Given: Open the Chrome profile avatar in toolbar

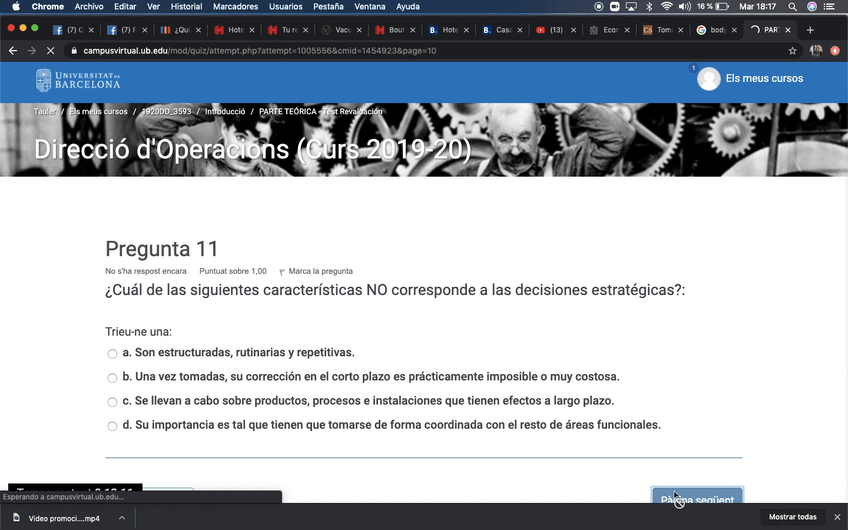Looking at the screenshot, I should (x=816, y=51).
